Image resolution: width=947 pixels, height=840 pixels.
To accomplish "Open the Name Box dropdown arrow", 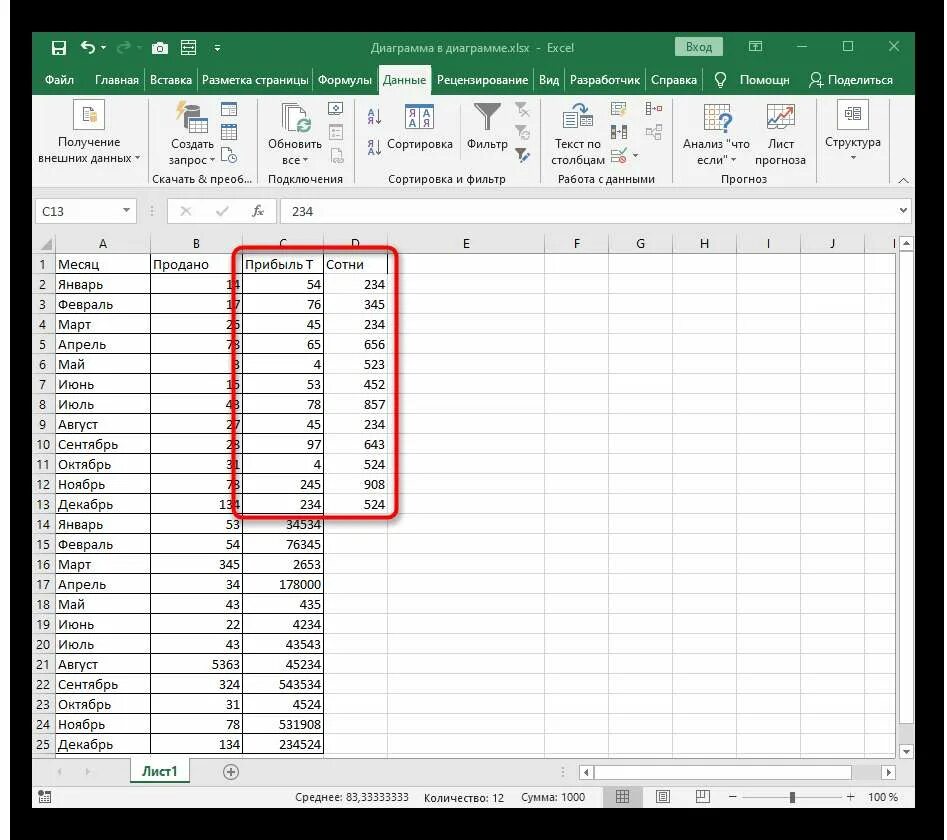I will (126, 210).
